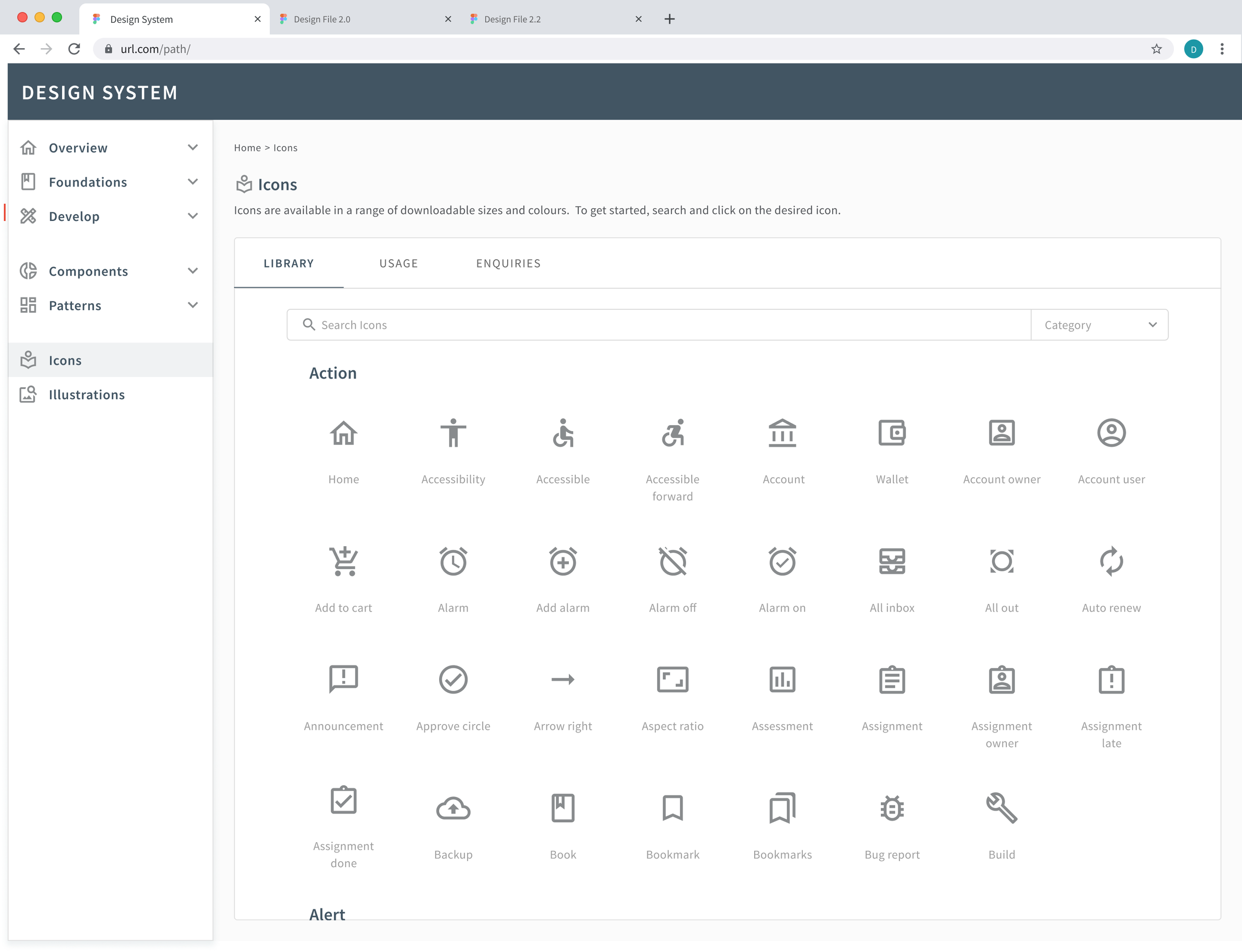Image resolution: width=1242 pixels, height=952 pixels.
Task: Select the Alarm off icon
Action: (x=672, y=562)
